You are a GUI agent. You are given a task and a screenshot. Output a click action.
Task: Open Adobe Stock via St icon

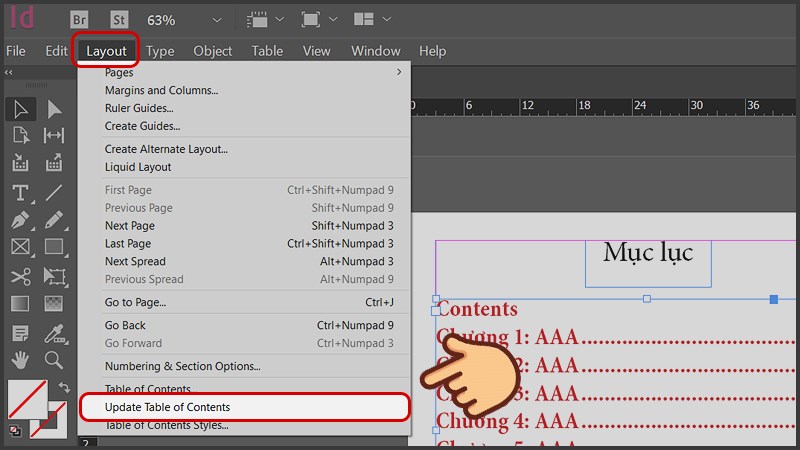tap(119, 20)
